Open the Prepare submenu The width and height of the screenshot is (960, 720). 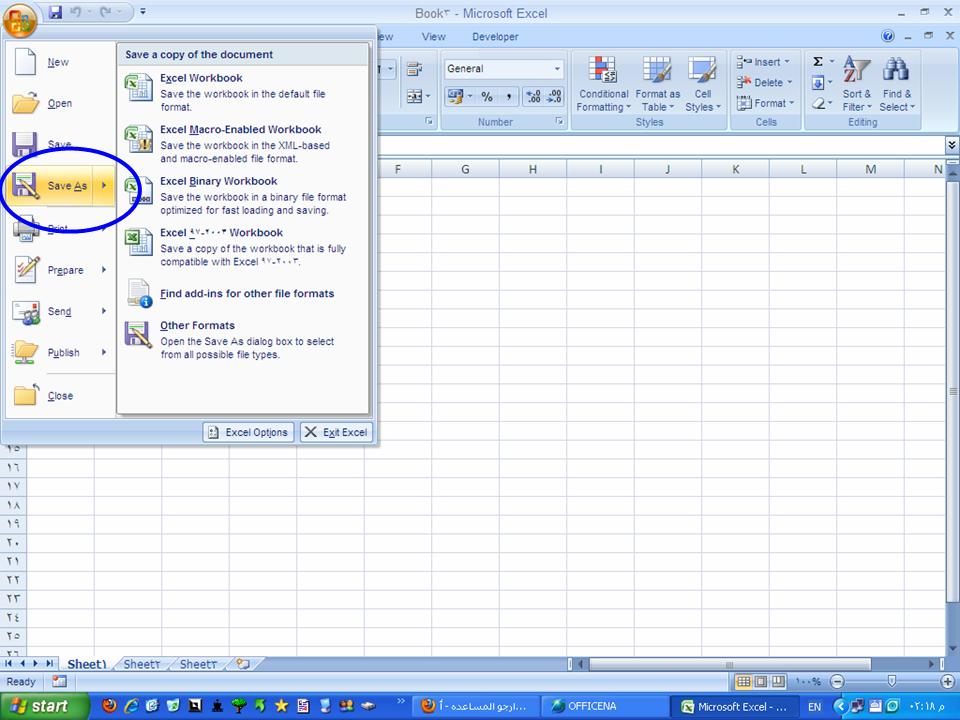point(60,270)
